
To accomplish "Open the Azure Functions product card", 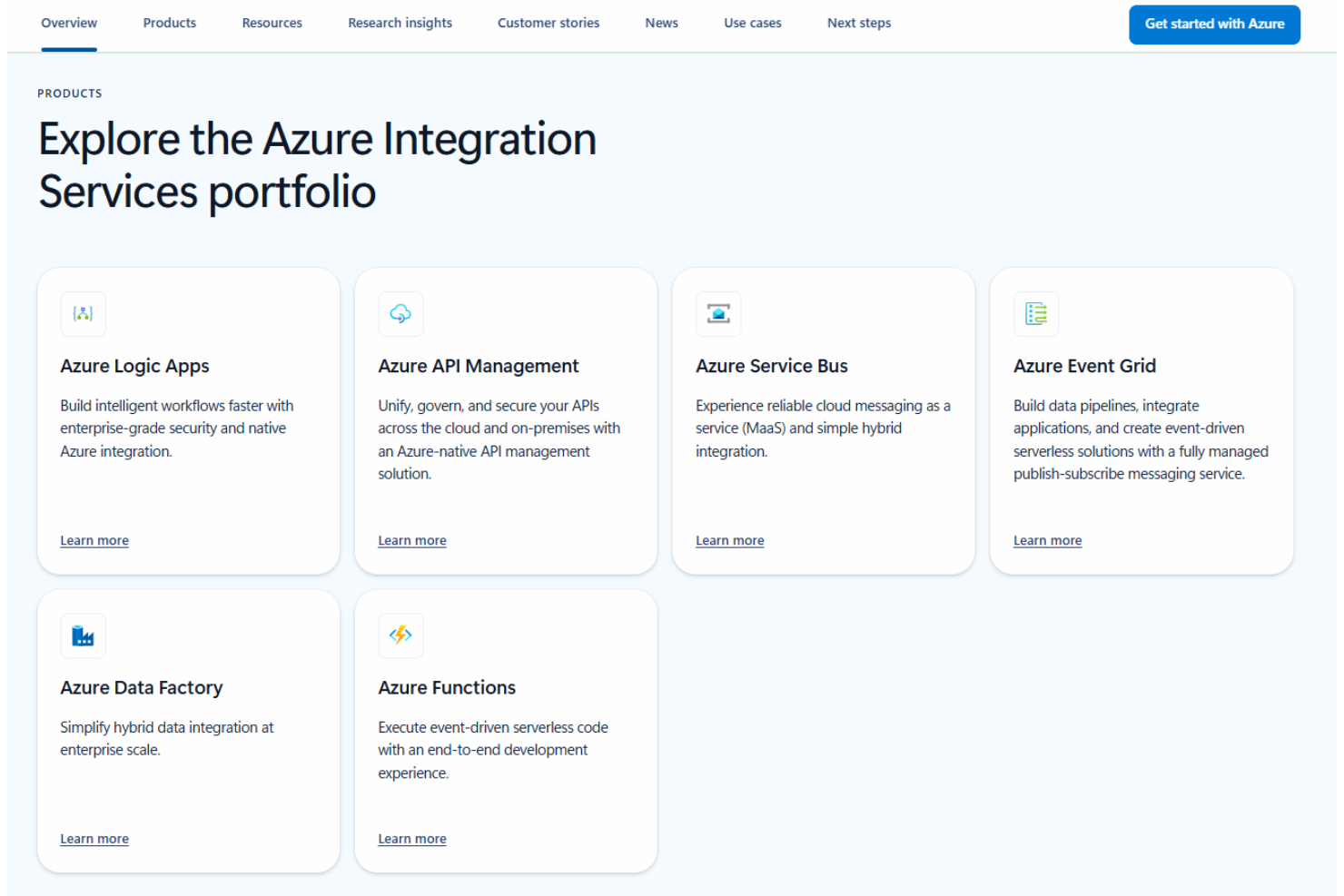I will [506, 731].
